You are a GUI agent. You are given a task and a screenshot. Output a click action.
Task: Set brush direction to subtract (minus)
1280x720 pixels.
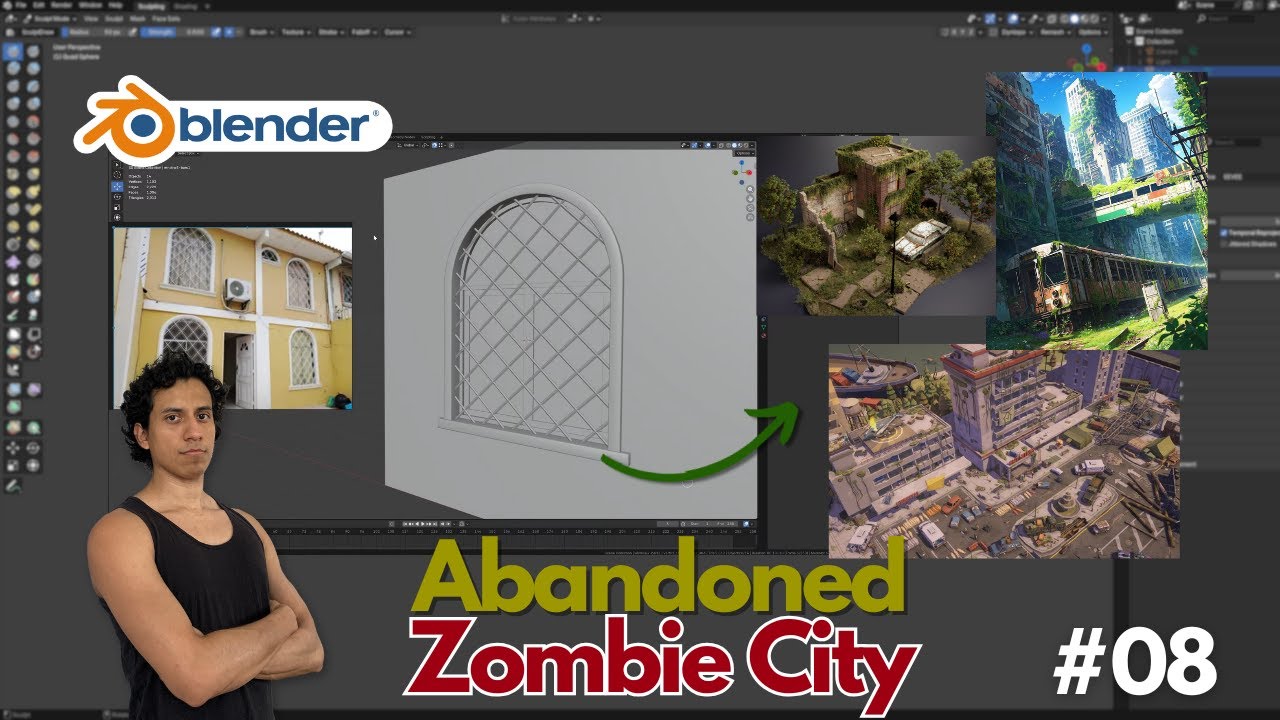coord(239,33)
